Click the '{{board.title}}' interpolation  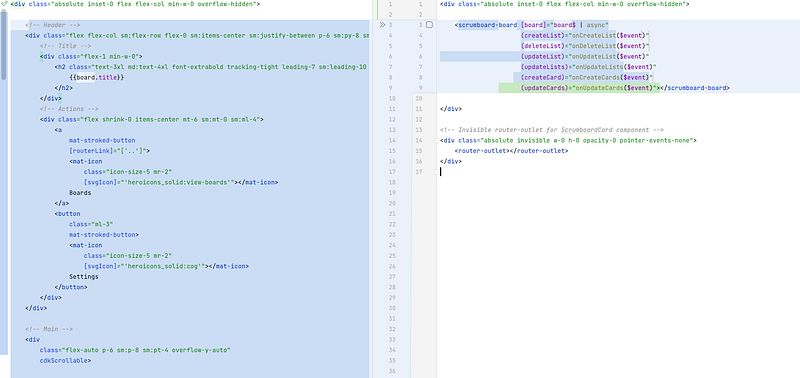pyautogui.click(x=97, y=78)
